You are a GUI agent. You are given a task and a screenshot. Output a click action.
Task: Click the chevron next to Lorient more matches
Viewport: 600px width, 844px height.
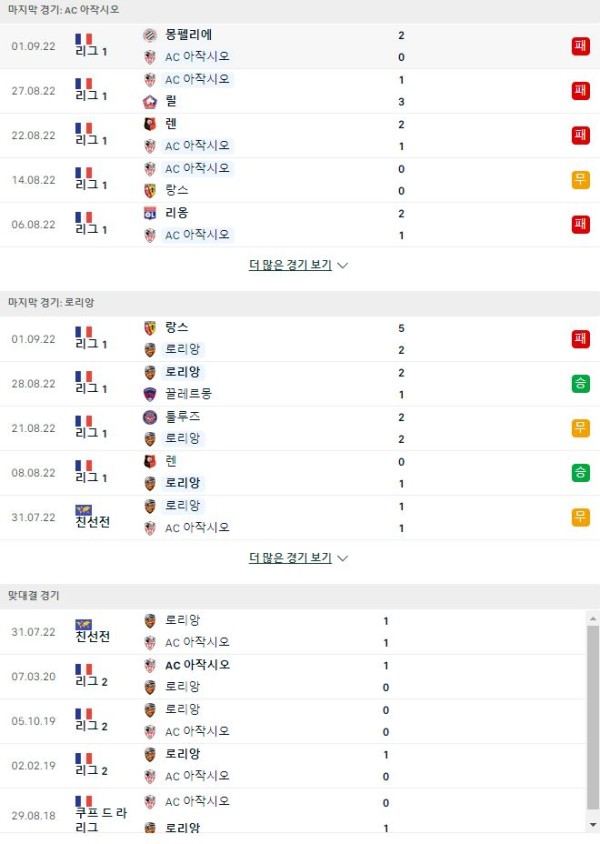(342, 558)
